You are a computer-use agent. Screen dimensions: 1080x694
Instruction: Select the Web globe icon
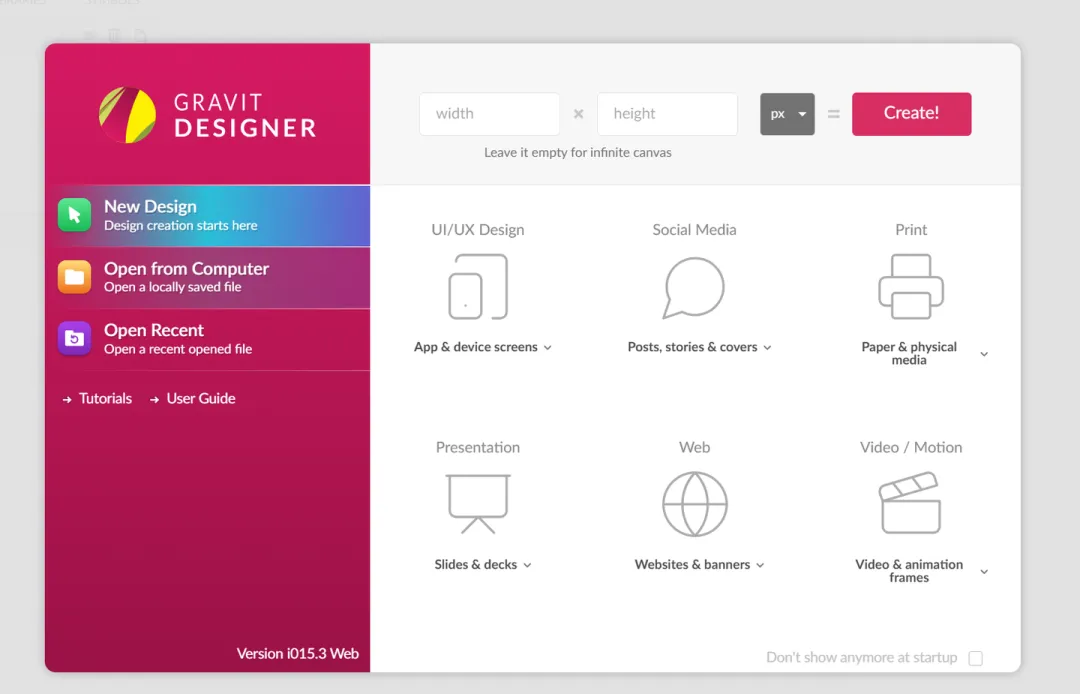coord(694,504)
